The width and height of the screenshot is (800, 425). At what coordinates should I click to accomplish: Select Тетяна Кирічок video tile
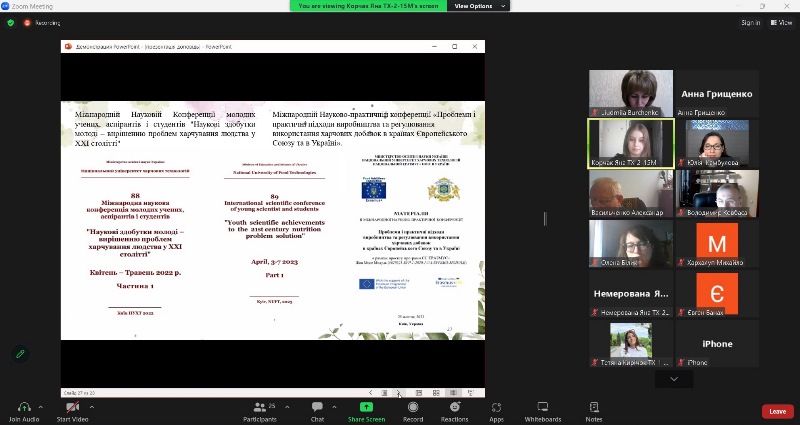point(631,343)
